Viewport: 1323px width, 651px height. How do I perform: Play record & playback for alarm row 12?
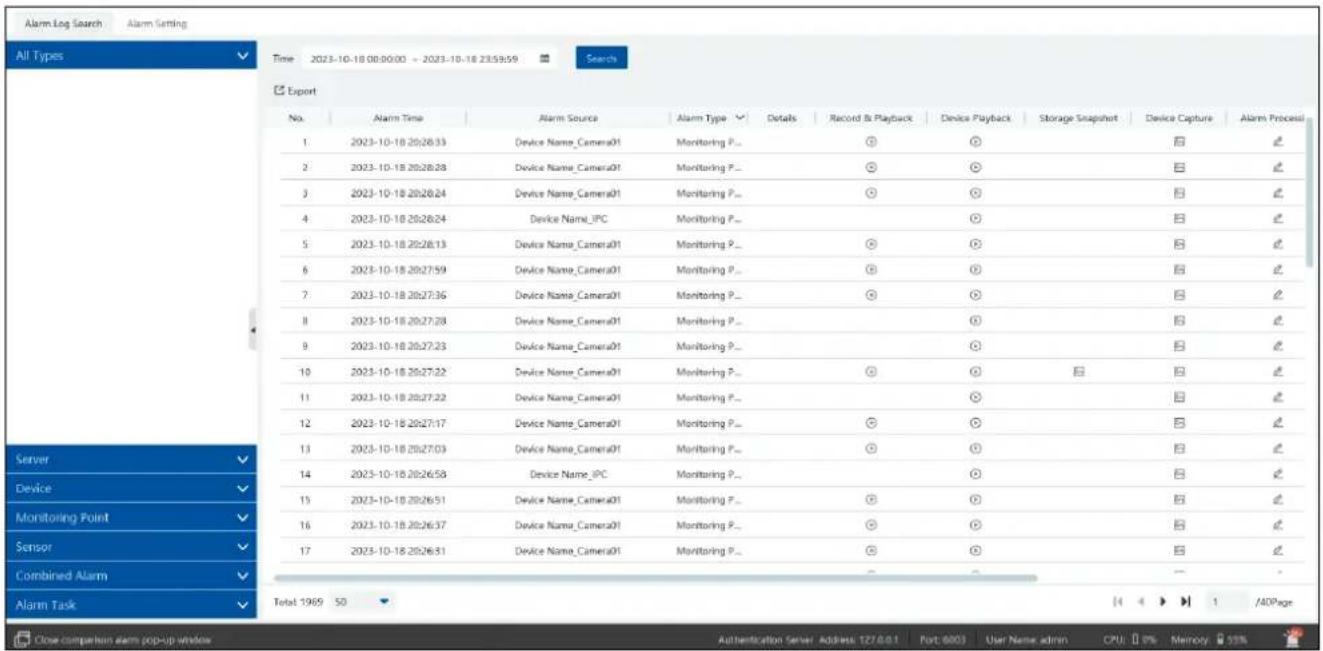[871, 422]
